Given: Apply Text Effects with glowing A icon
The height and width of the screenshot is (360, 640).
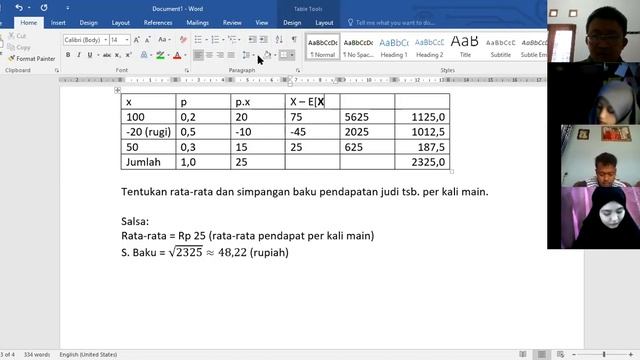Looking at the screenshot, I should click(x=144, y=55).
